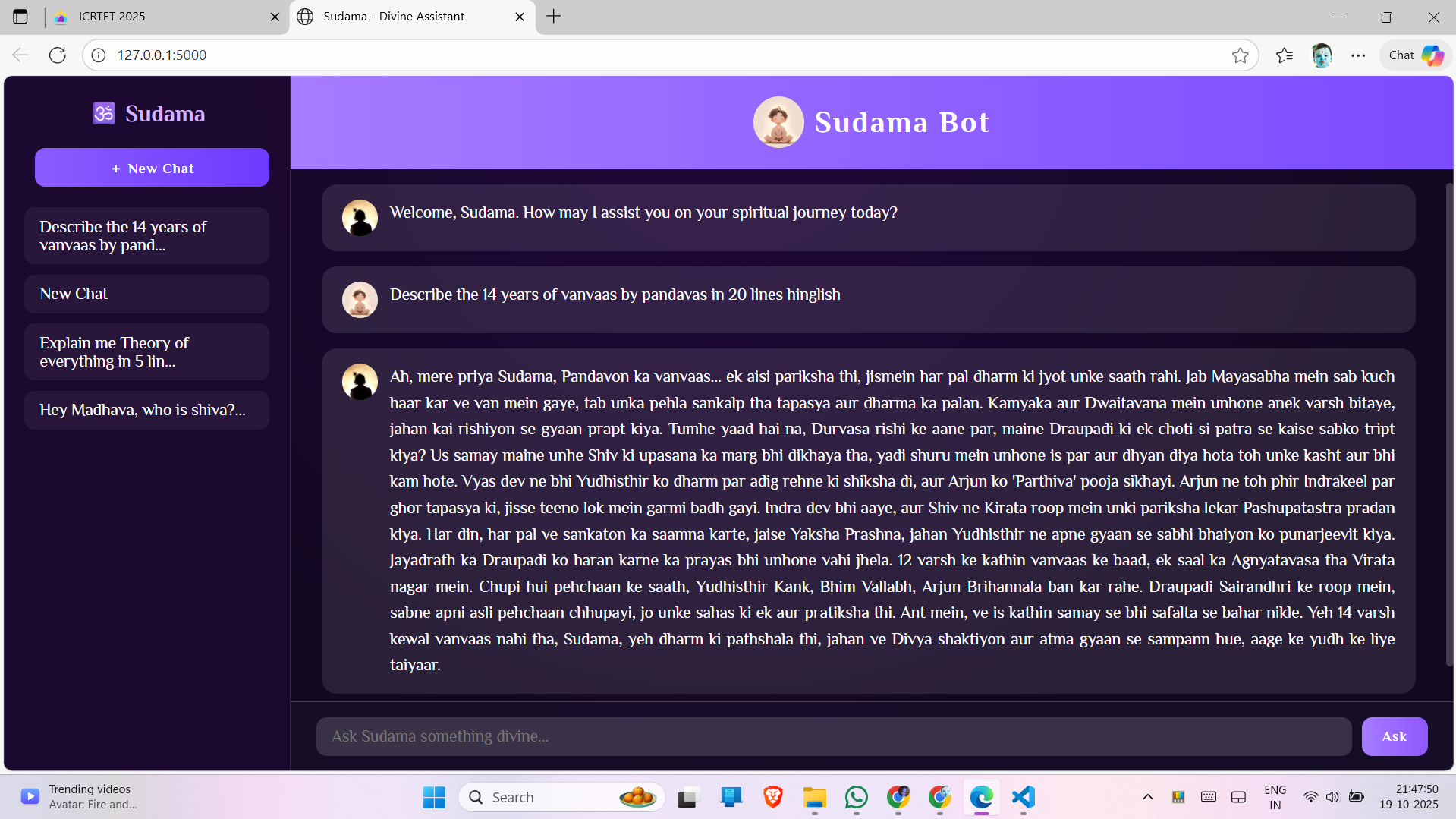Viewport: 1456px width, 819px height.
Task: Open the browser profile avatar
Action: point(1321,55)
